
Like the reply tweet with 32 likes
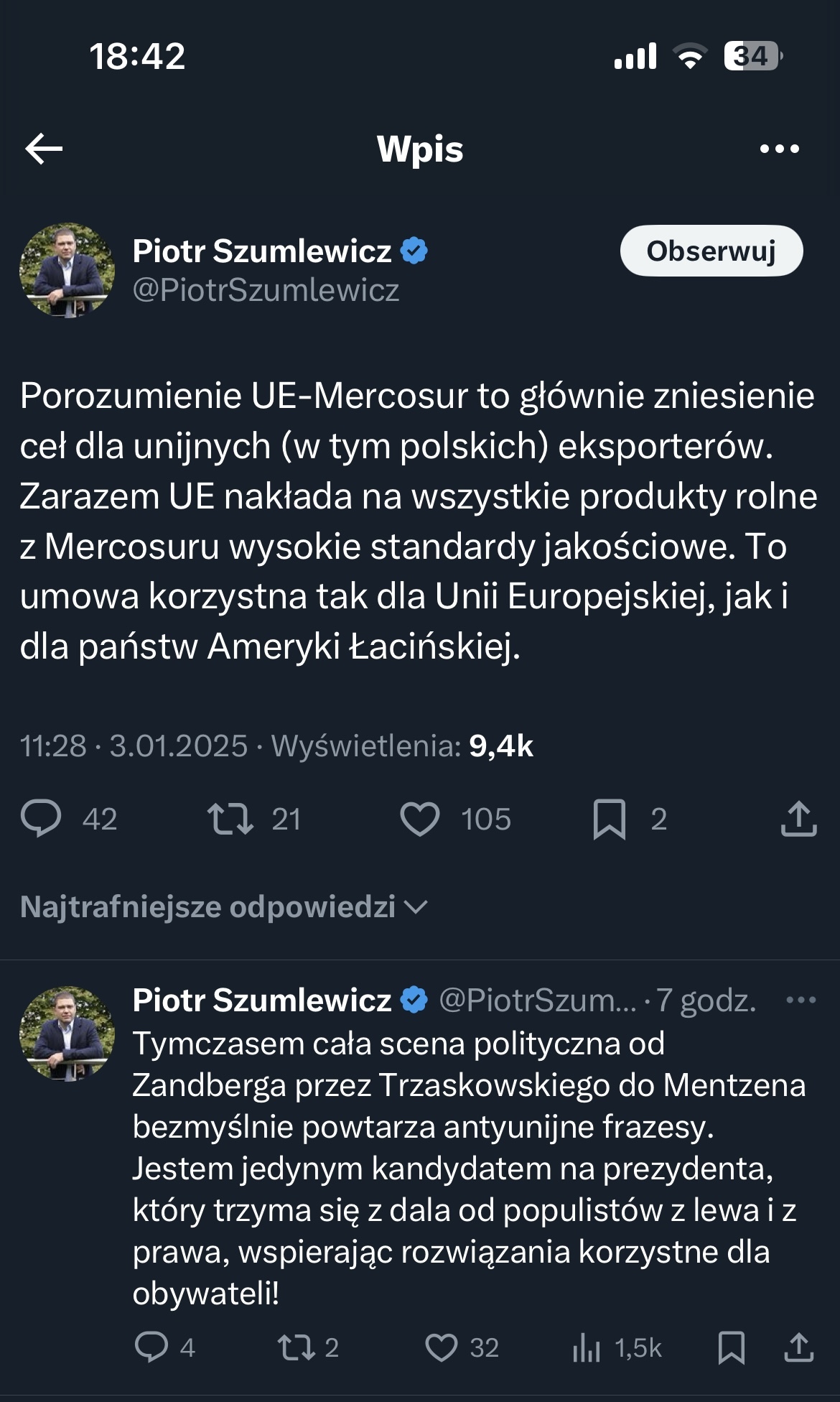point(442,1347)
